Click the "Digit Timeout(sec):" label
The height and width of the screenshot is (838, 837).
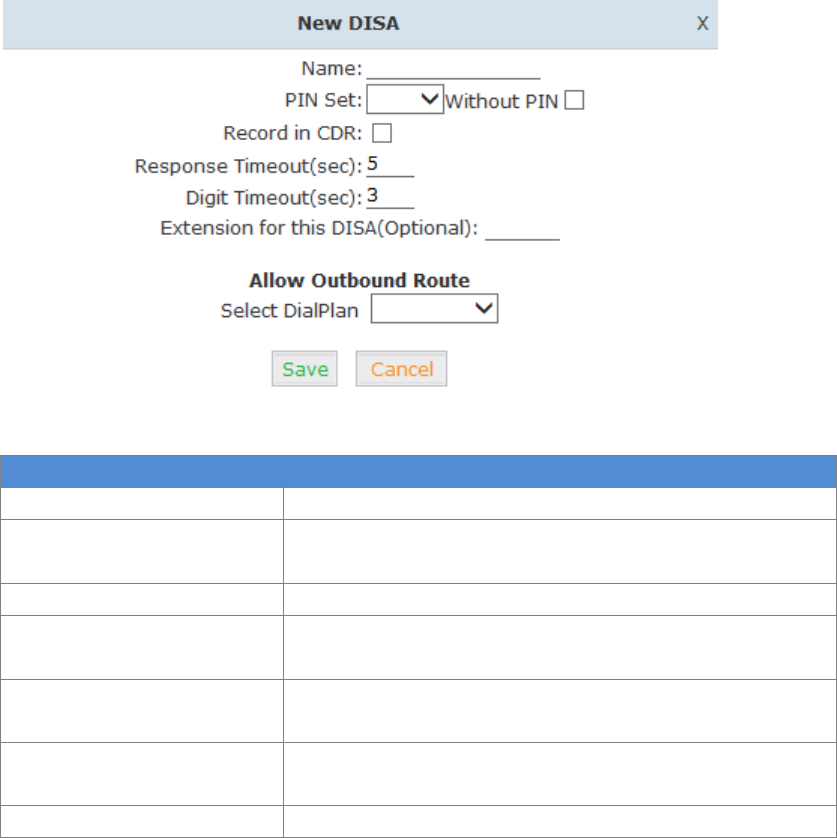click(x=273, y=197)
